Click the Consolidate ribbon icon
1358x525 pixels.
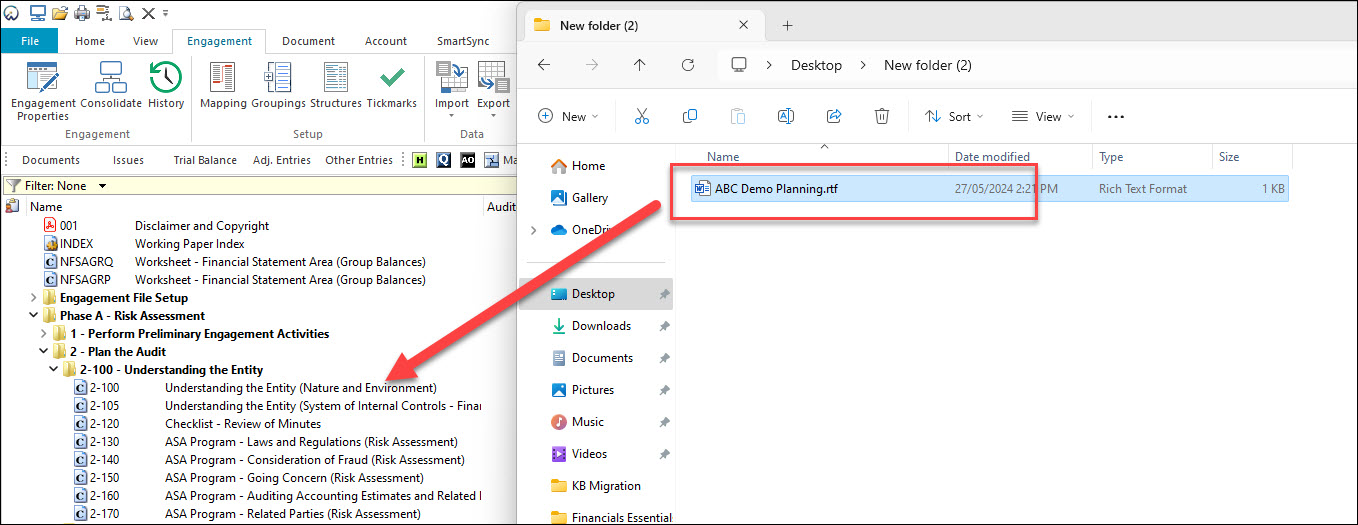111,85
